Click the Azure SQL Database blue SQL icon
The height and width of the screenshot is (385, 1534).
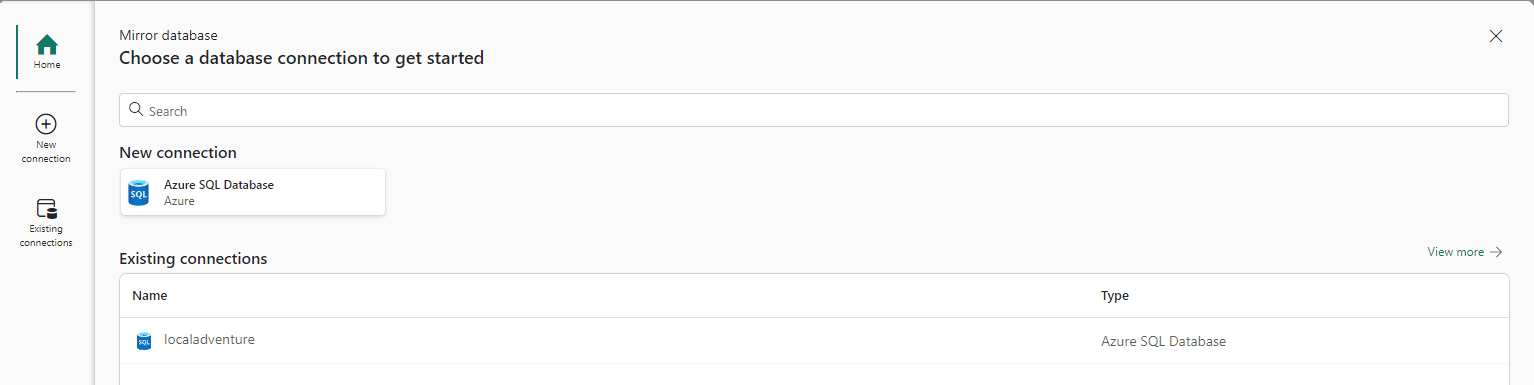pos(139,192)
